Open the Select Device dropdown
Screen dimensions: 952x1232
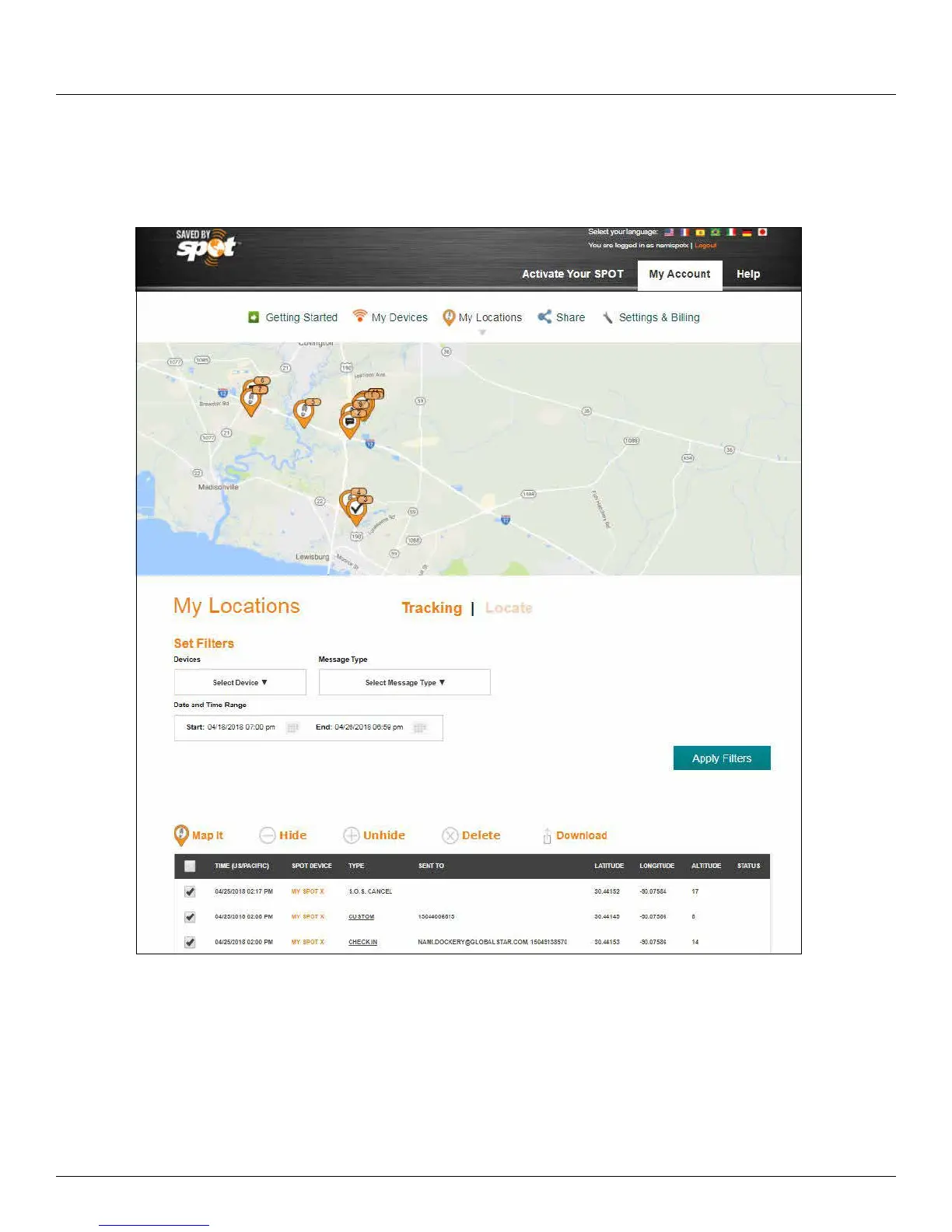tap(240, 682)
